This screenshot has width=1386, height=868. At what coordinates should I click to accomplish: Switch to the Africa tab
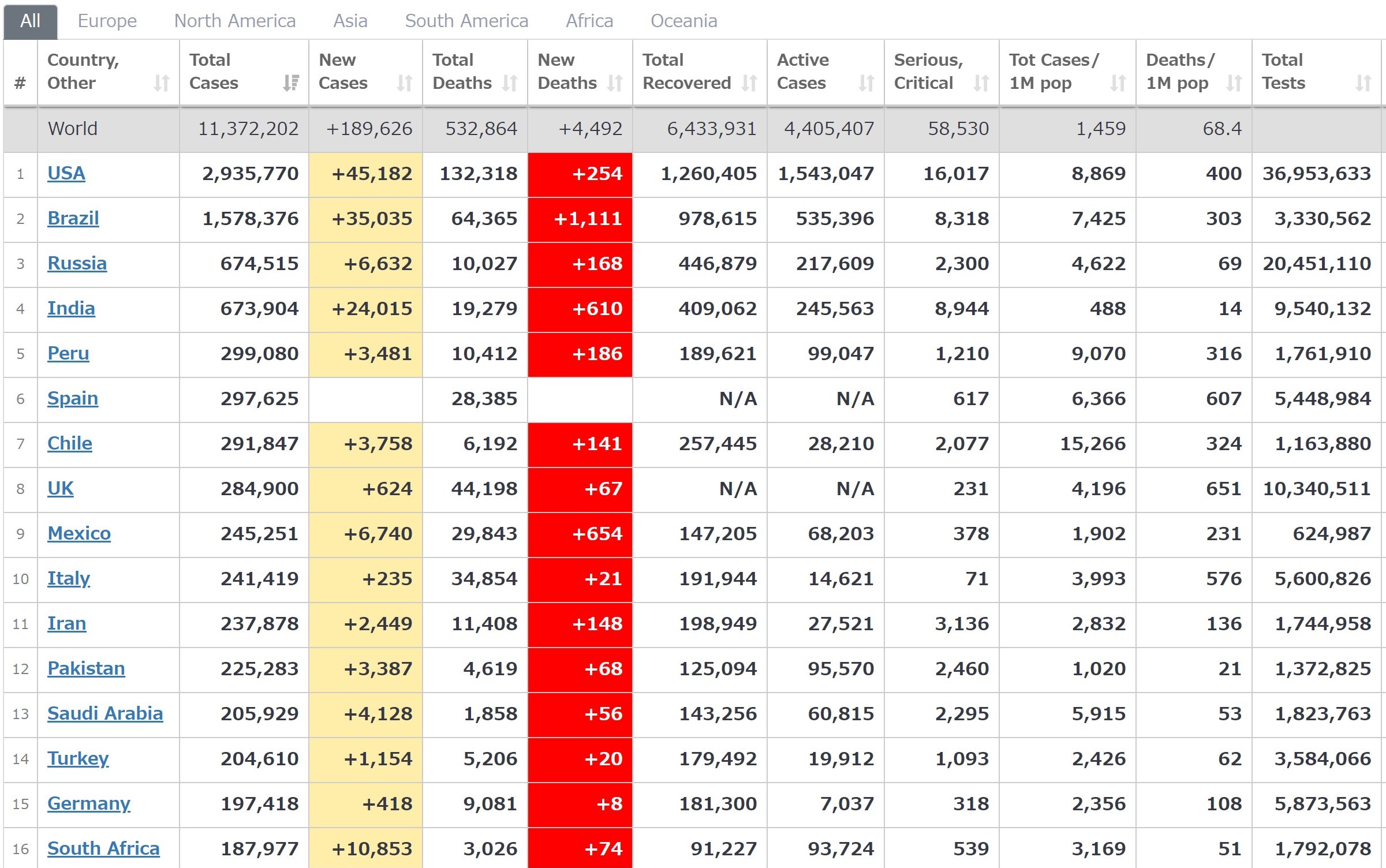coord(589,21)
